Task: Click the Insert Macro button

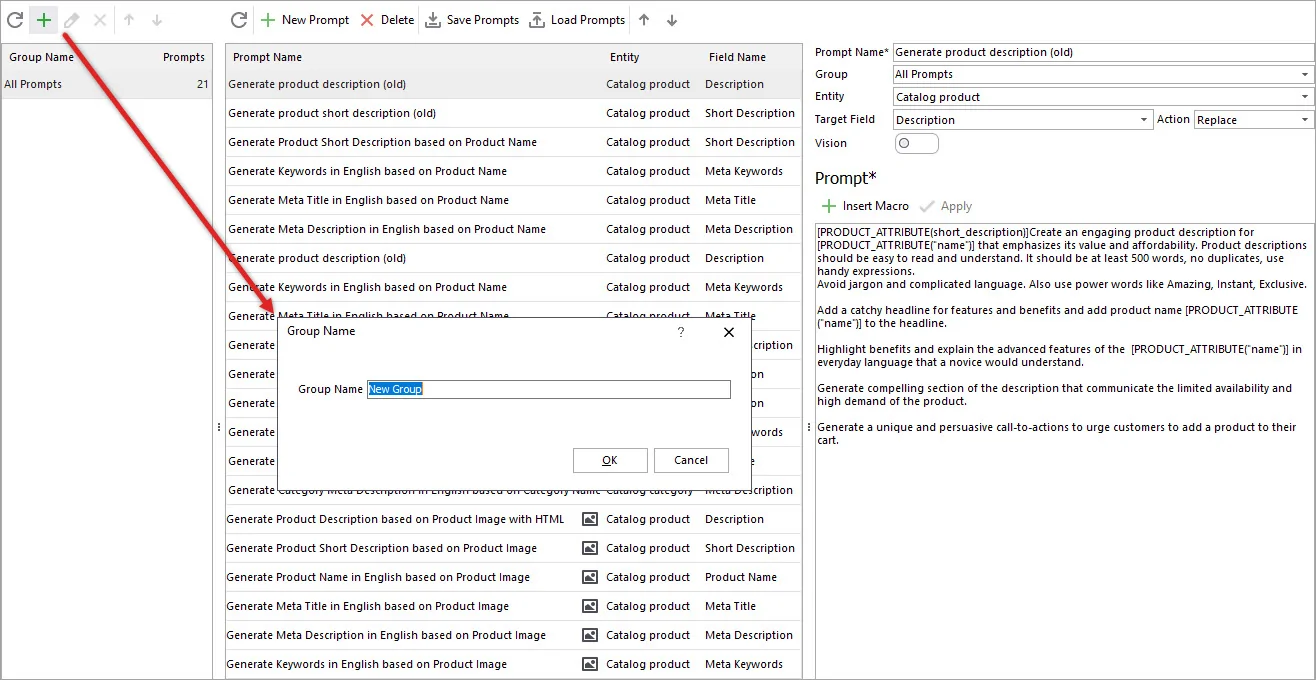Action: [864, 206]
